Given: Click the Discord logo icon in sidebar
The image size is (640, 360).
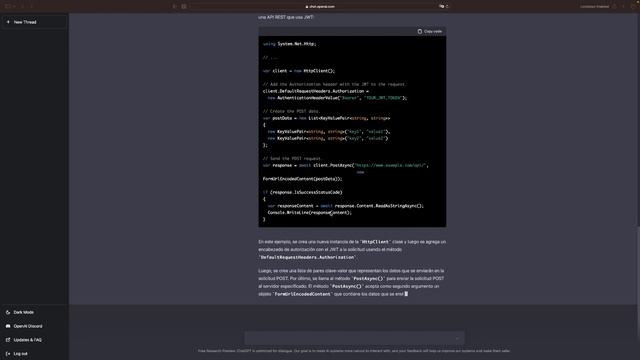Looking at the screenshot, I should (x=8, y=326).
